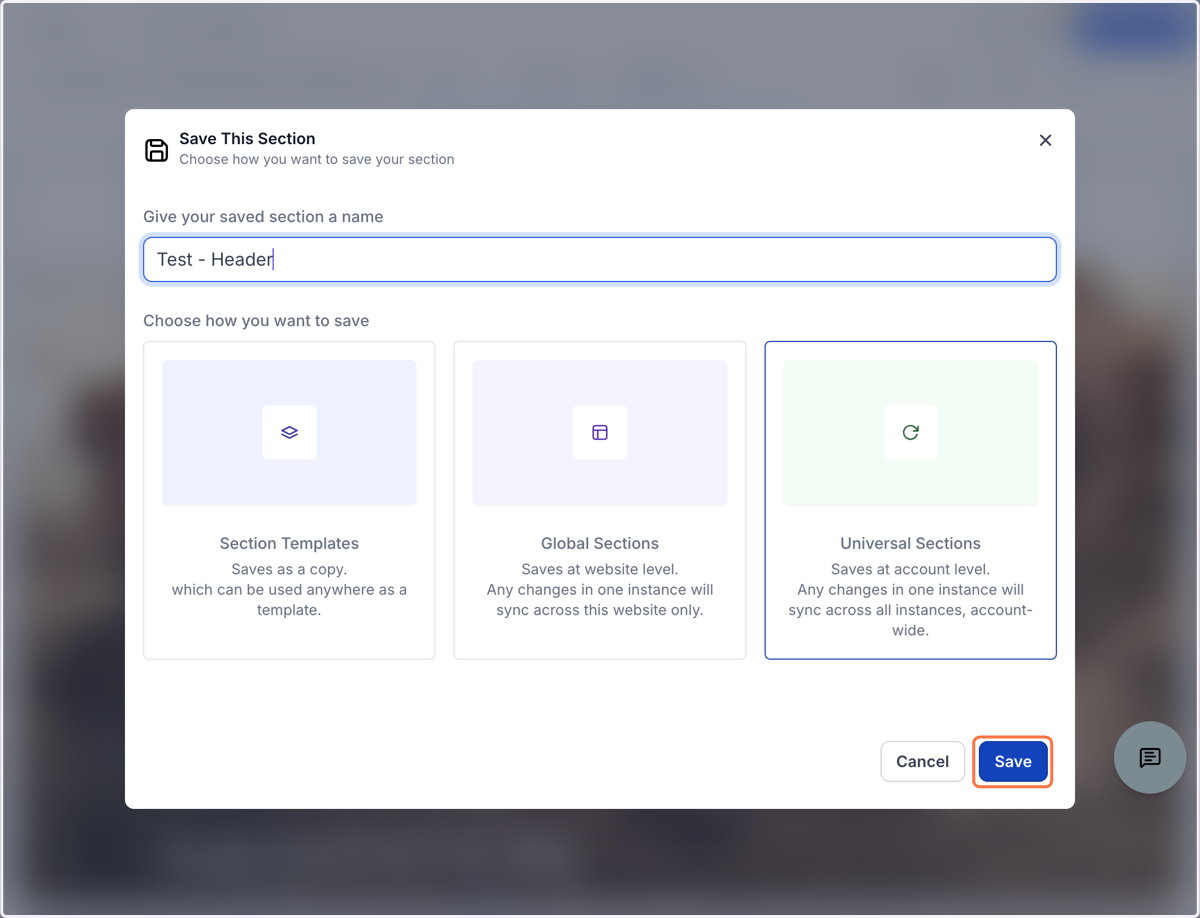
Task: Select the Global Sections card
Action: pyautogui.click(x=600, y=500)
